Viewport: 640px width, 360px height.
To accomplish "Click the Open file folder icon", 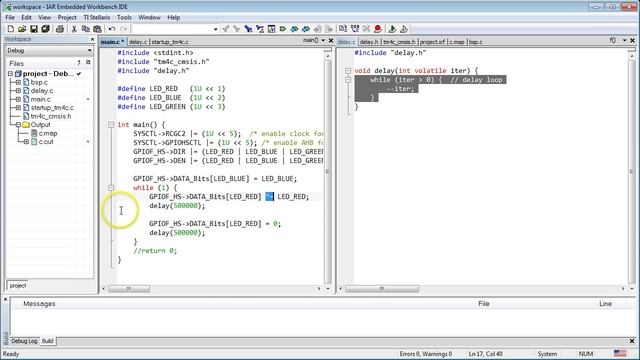I will click(x=22, y=29).
